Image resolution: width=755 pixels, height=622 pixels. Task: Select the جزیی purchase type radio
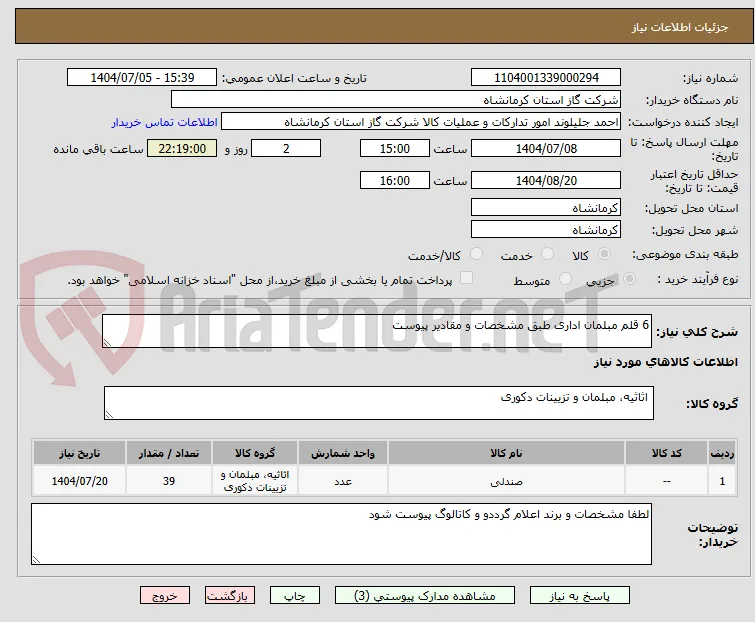coord(629,279)
